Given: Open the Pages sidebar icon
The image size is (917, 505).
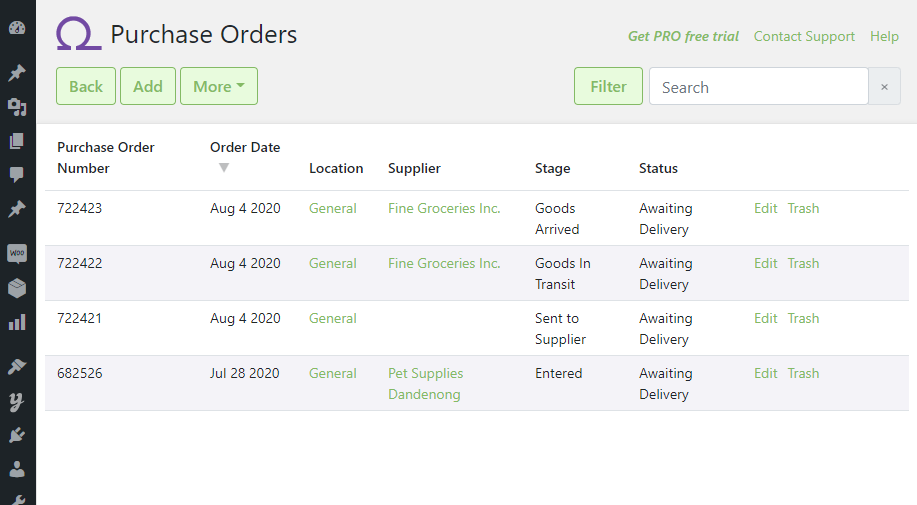Looking at the screenshot, I should [17, 141].
